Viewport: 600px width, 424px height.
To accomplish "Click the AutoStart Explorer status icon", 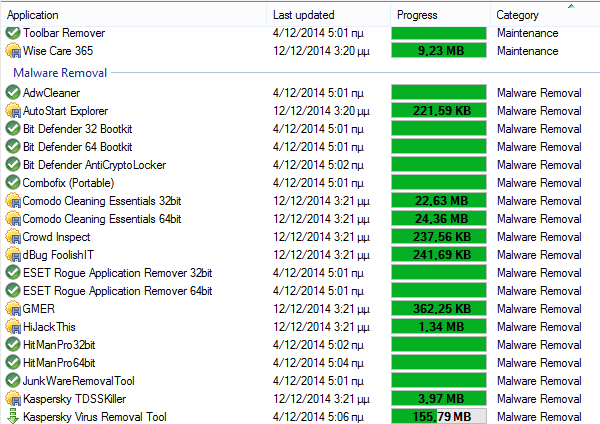I will click(x=13, y=111).
